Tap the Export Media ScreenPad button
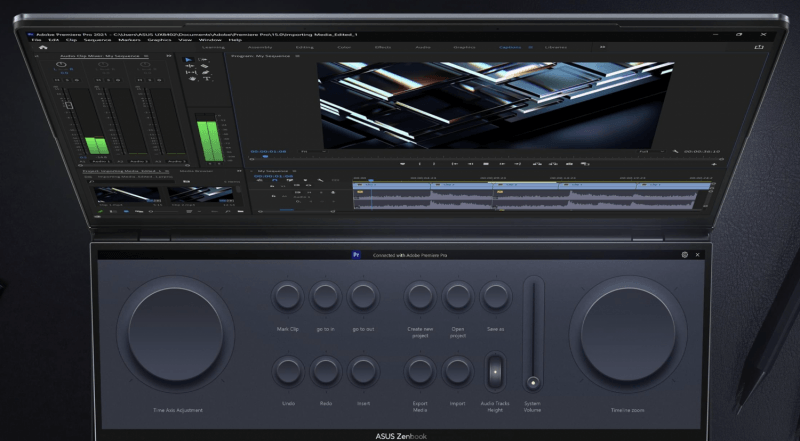Viewport: 800px width, 441px height. pos(420,372)
